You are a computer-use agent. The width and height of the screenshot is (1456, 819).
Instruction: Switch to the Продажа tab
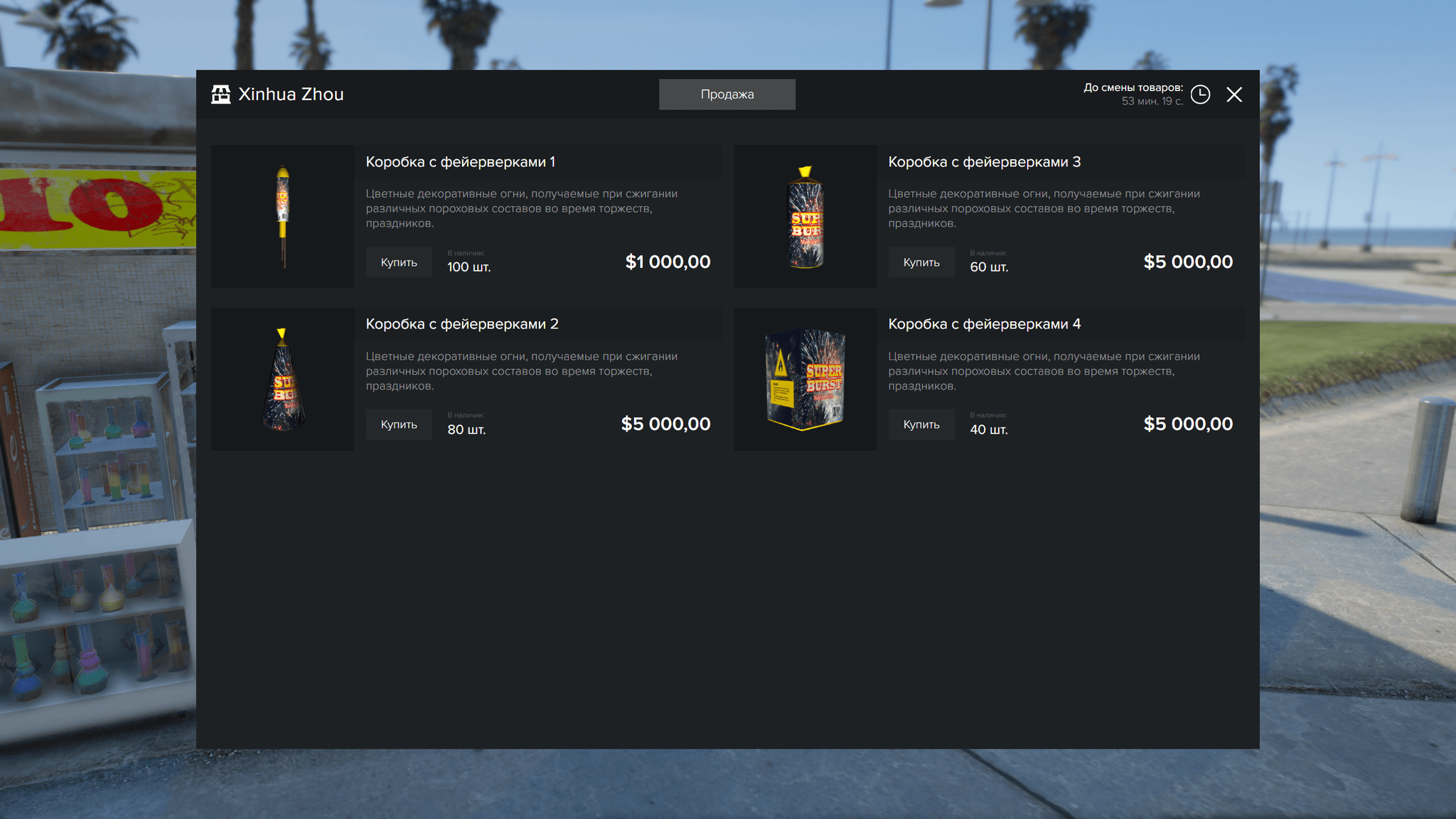727,95
